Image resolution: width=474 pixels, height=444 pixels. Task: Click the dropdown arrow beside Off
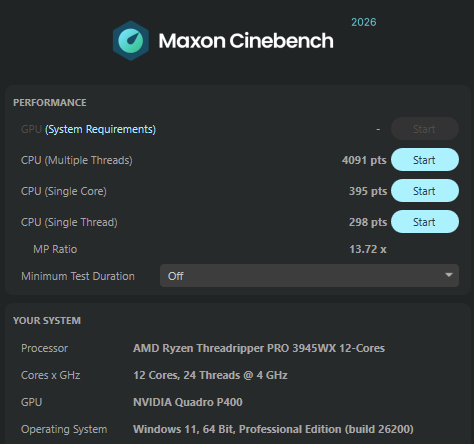(449, 275)
